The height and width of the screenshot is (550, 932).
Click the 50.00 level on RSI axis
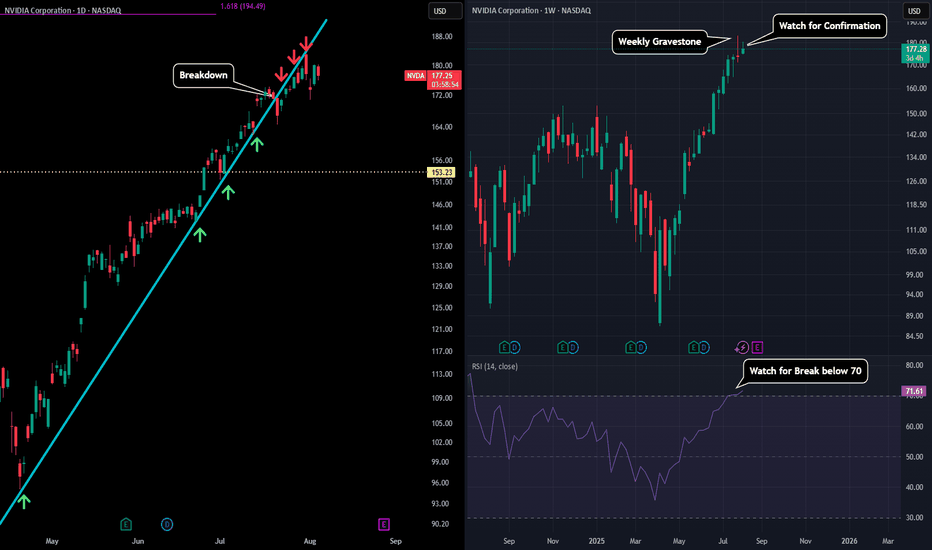914,457
